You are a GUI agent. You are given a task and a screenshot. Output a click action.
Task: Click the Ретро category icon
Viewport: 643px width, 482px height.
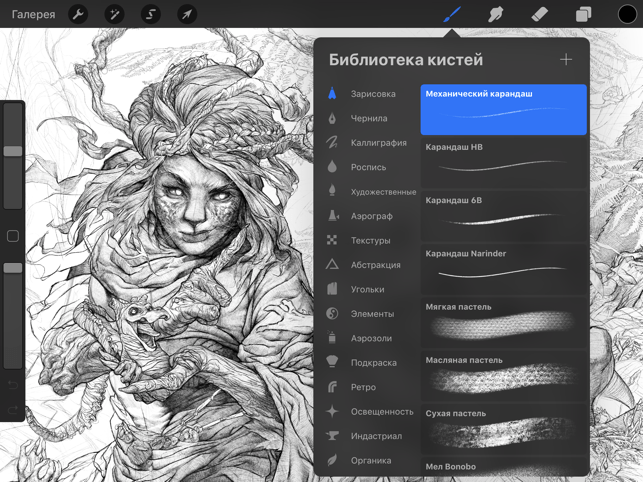pos(332,387)
